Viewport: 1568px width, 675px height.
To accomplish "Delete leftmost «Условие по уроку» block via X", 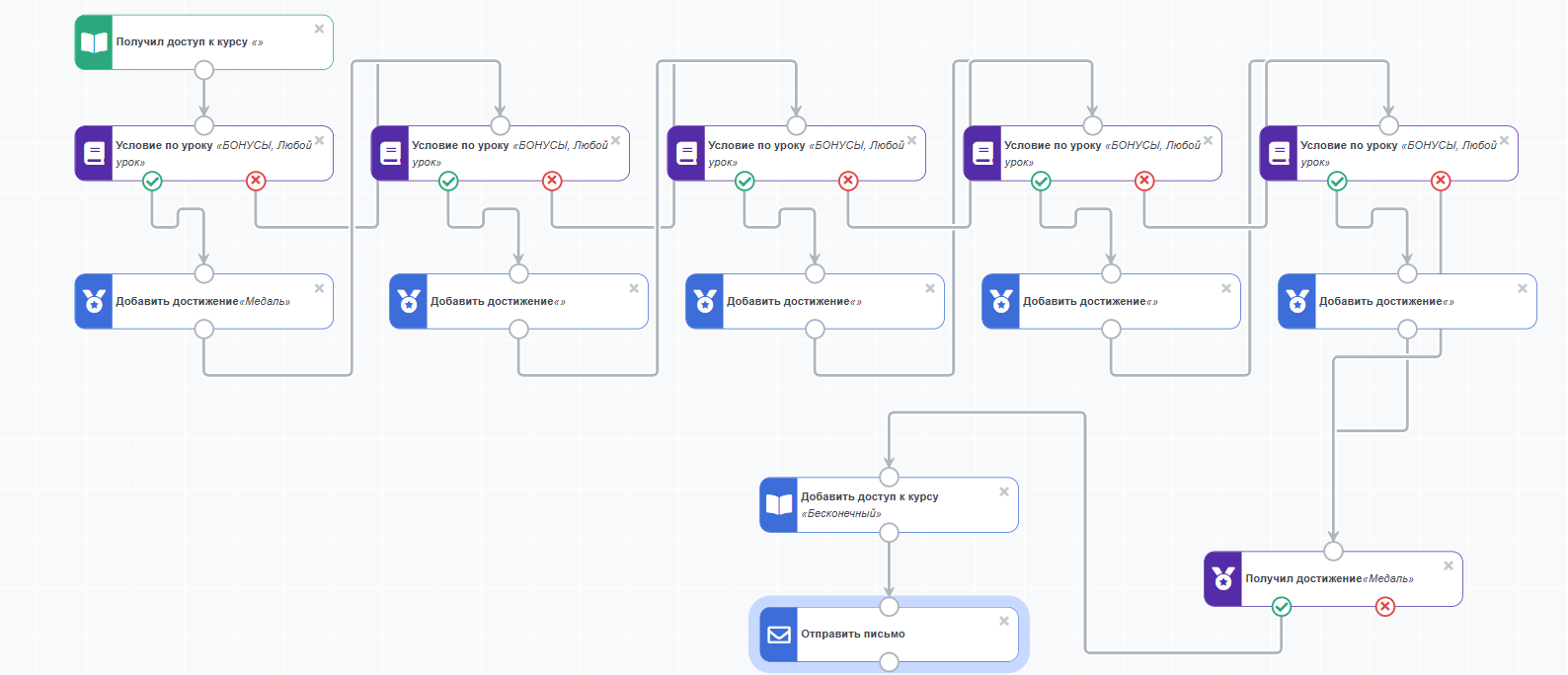I will pos(319,140).
